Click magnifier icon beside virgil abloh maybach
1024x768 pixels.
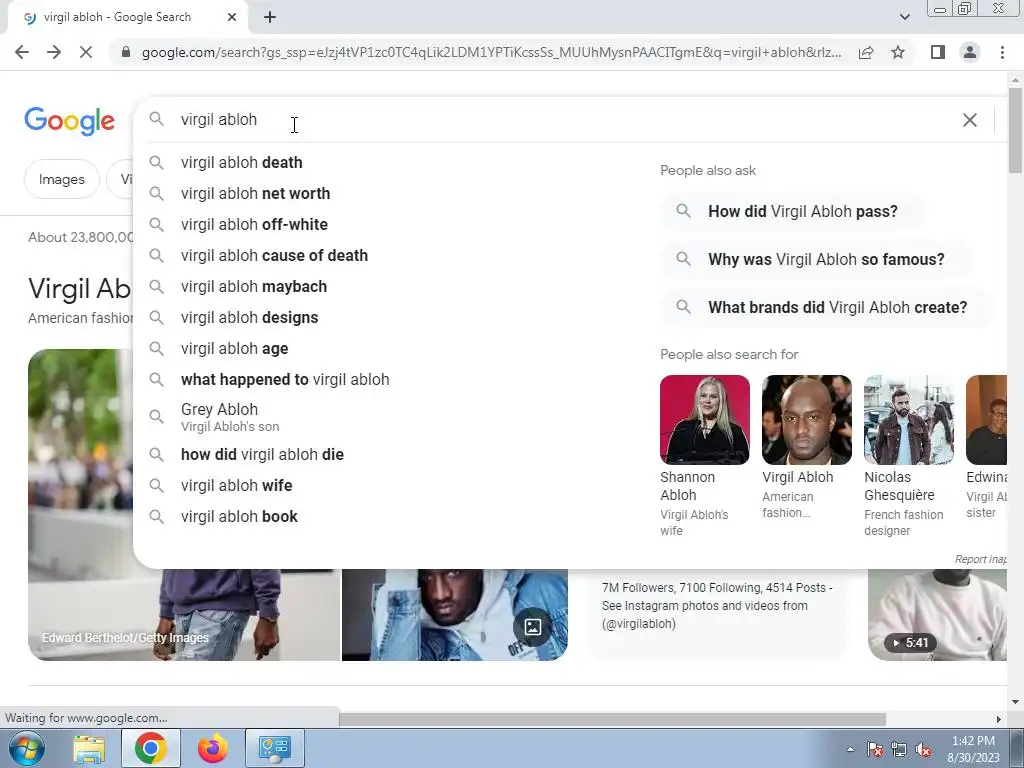156,287
